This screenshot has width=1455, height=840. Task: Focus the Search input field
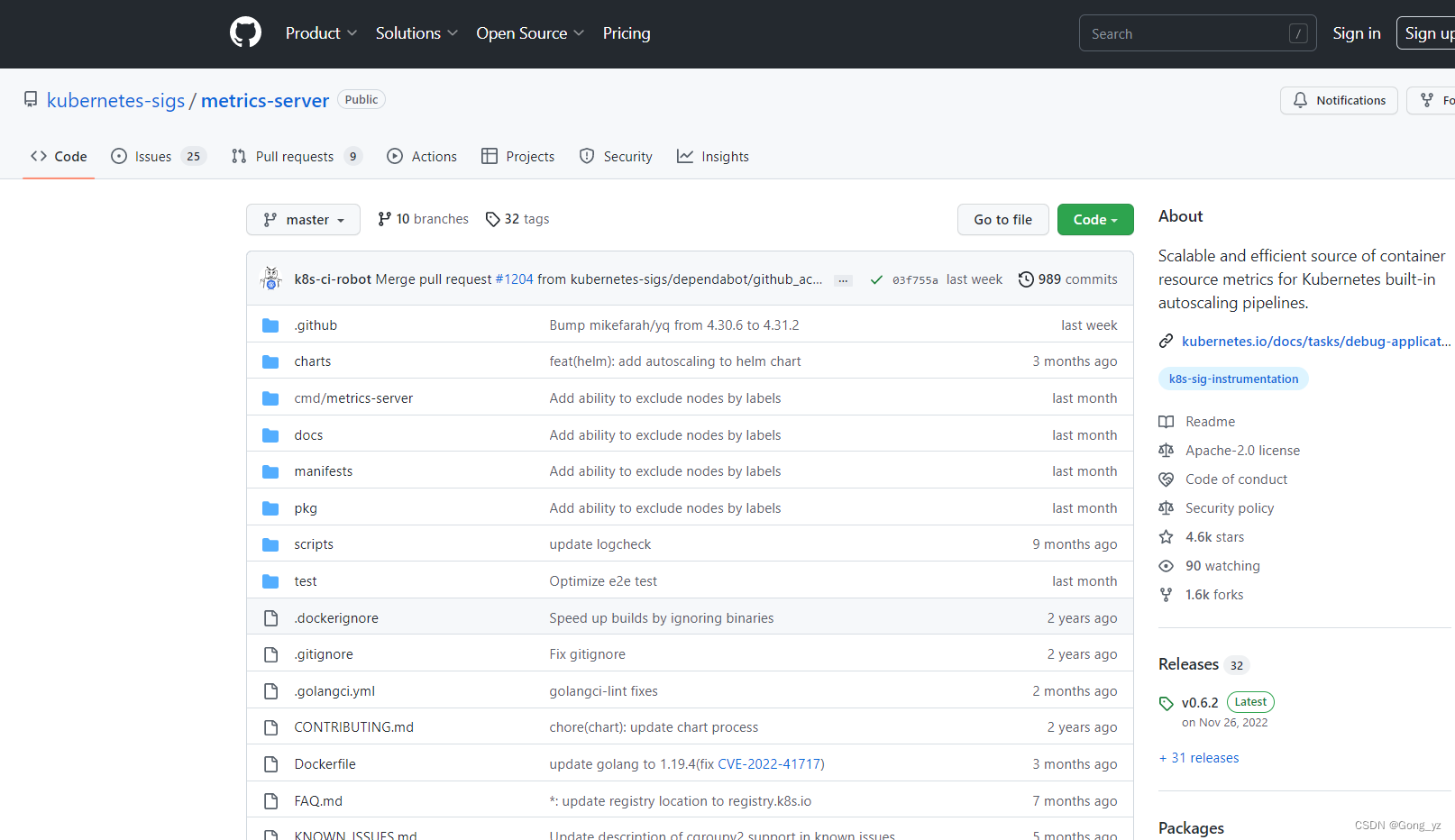coord(1197,33)
